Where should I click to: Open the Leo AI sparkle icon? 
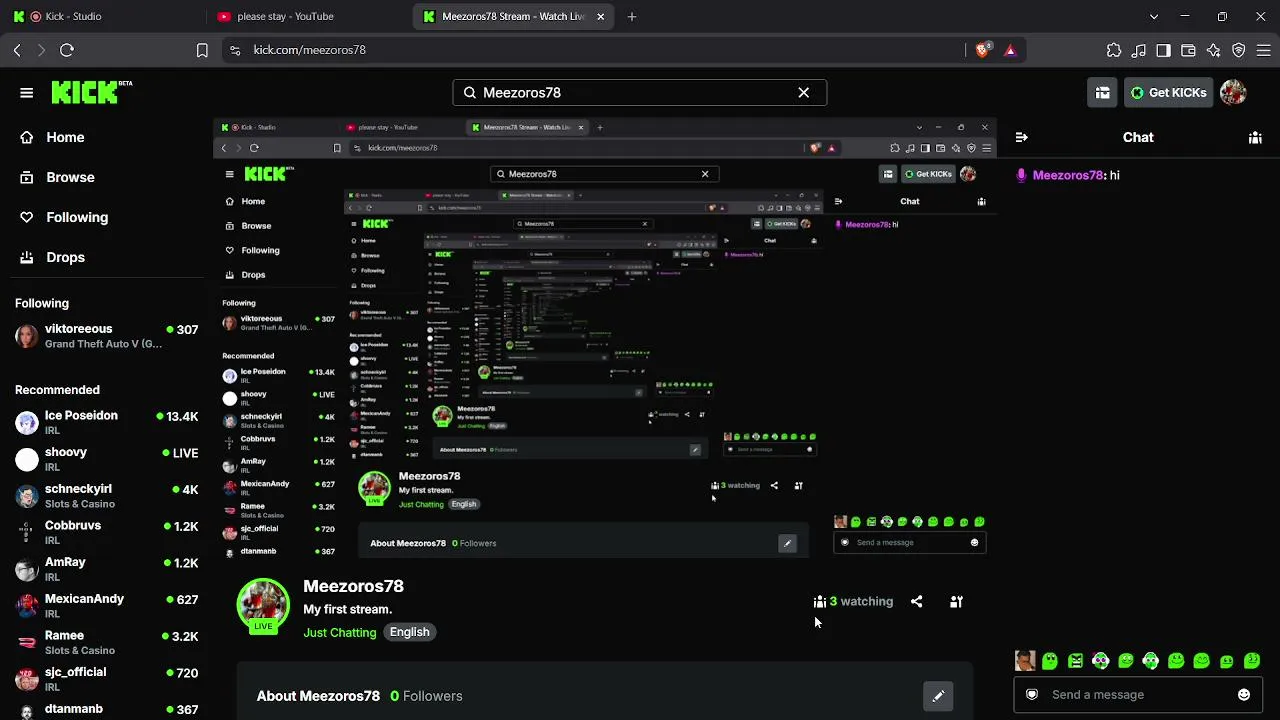click(x=1214, y=50)
